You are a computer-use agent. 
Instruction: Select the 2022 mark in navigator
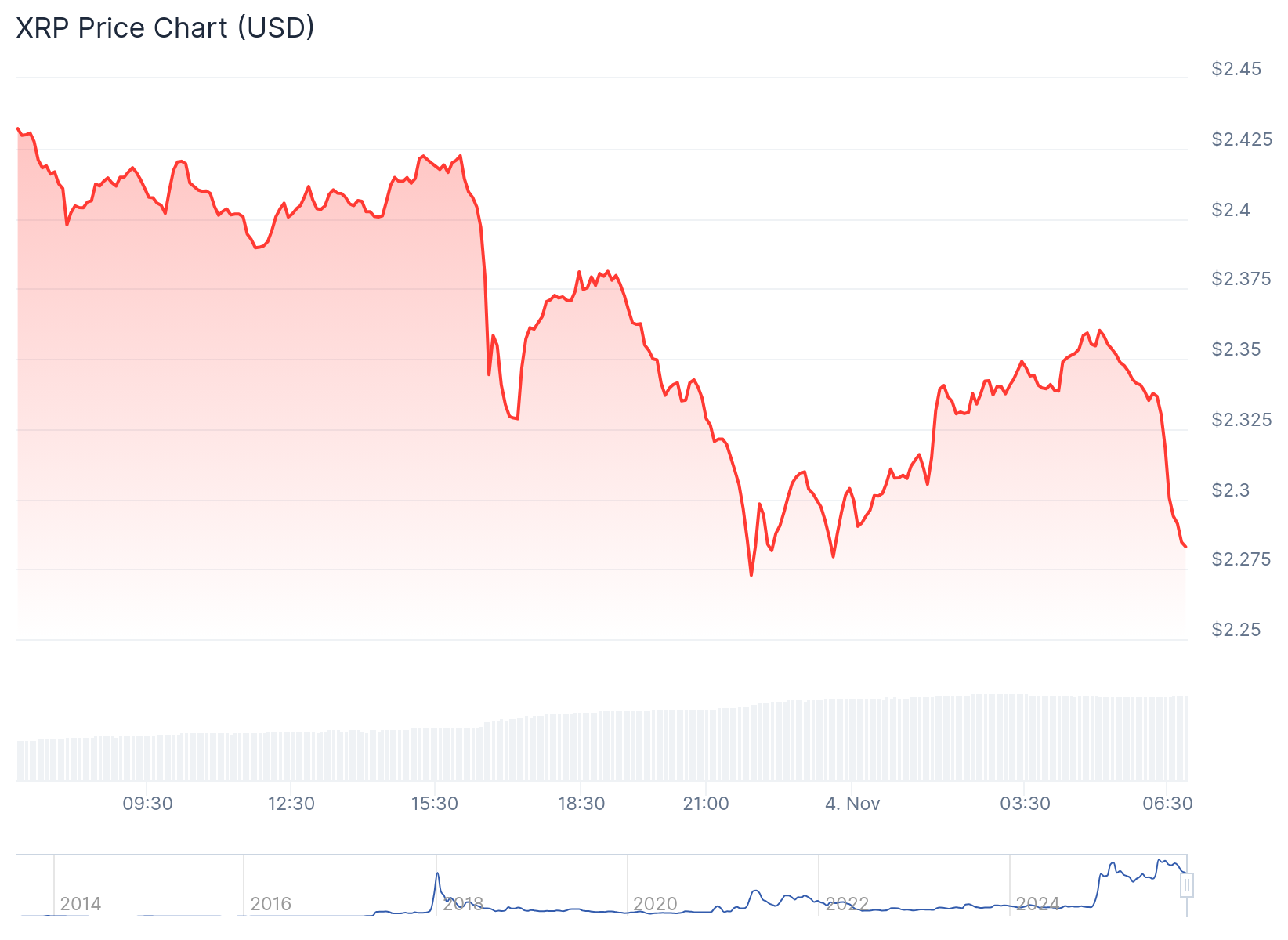[847, 904]
